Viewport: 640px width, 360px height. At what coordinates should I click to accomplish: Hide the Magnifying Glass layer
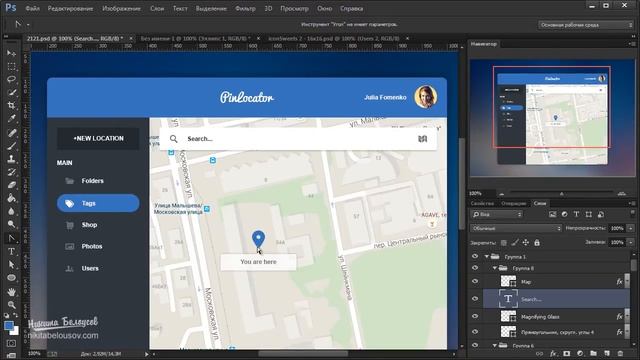pos(475,316)
